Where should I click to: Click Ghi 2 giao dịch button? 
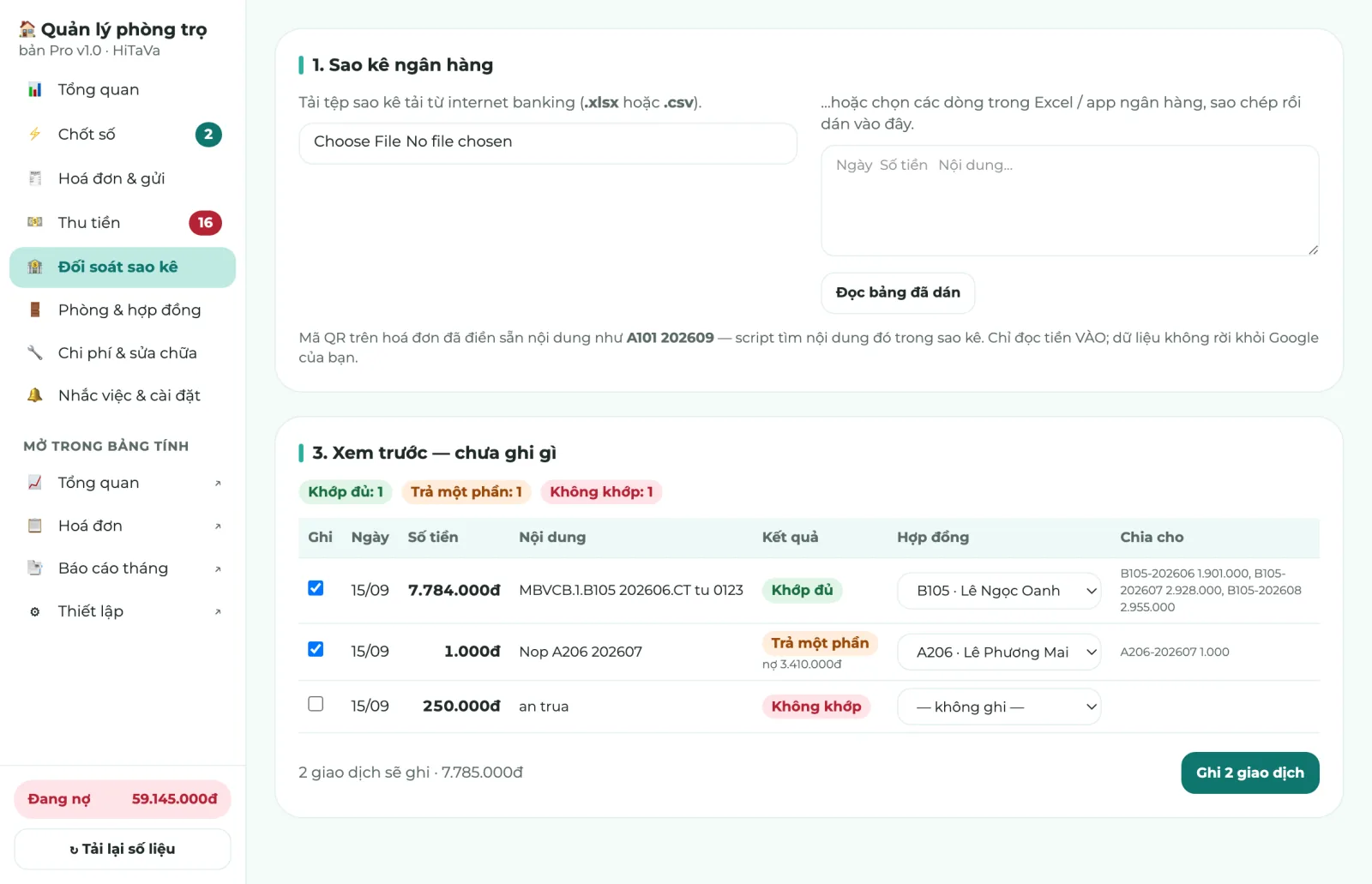(1250, 773)
